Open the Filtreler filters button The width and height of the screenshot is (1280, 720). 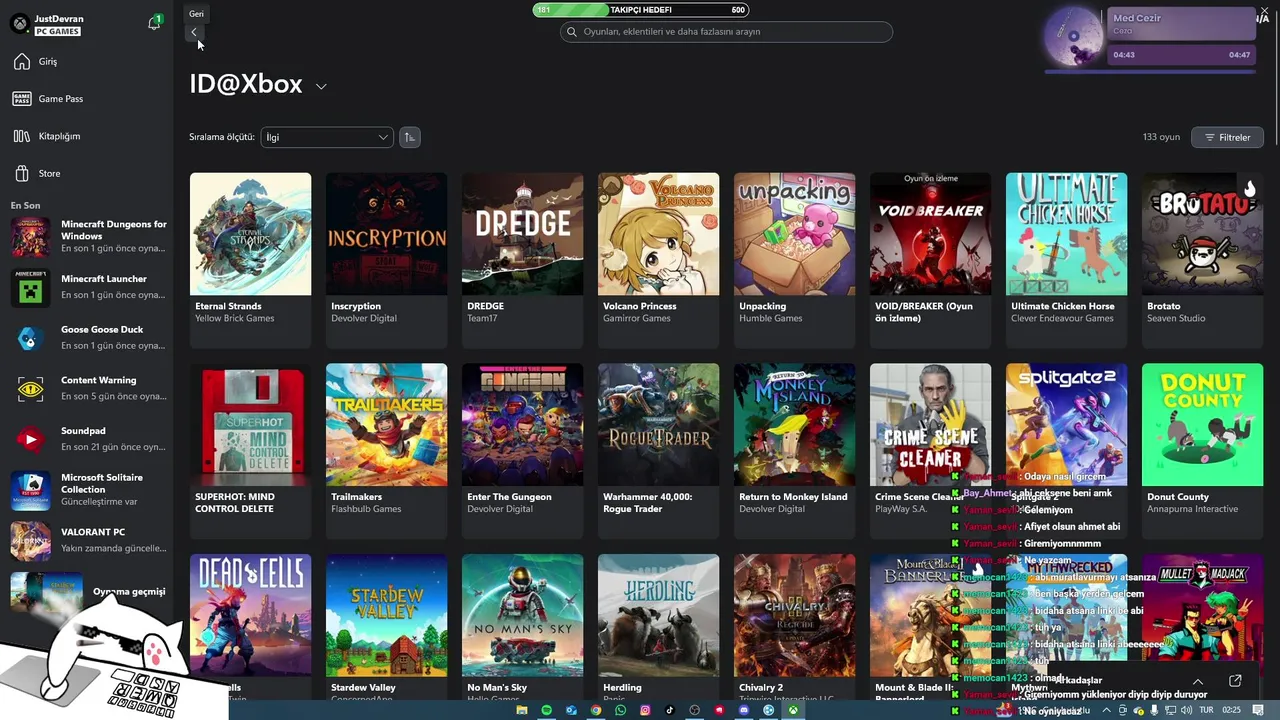[x=1227, y=137]
